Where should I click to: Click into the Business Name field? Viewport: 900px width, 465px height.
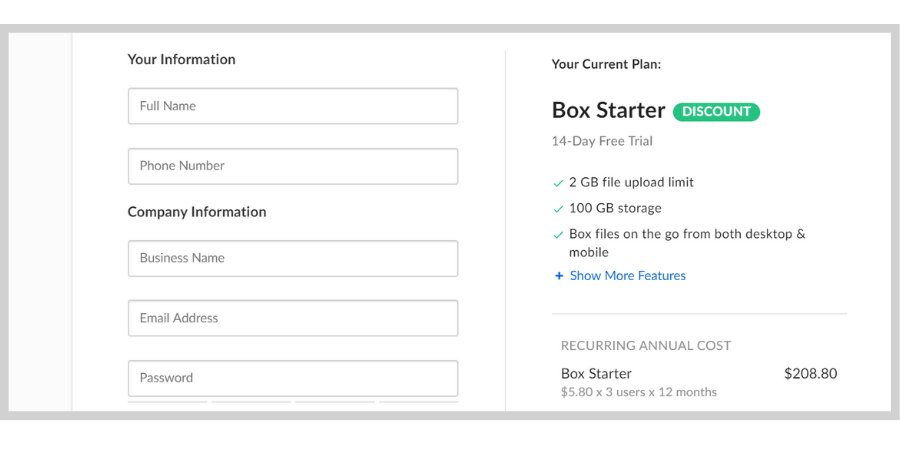(x=293, y=258)
